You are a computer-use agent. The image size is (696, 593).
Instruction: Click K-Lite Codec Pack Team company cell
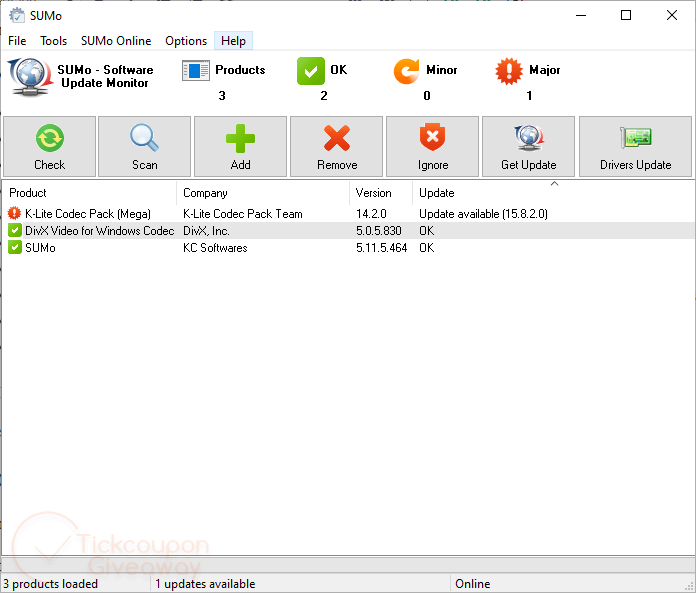(242, 214)
